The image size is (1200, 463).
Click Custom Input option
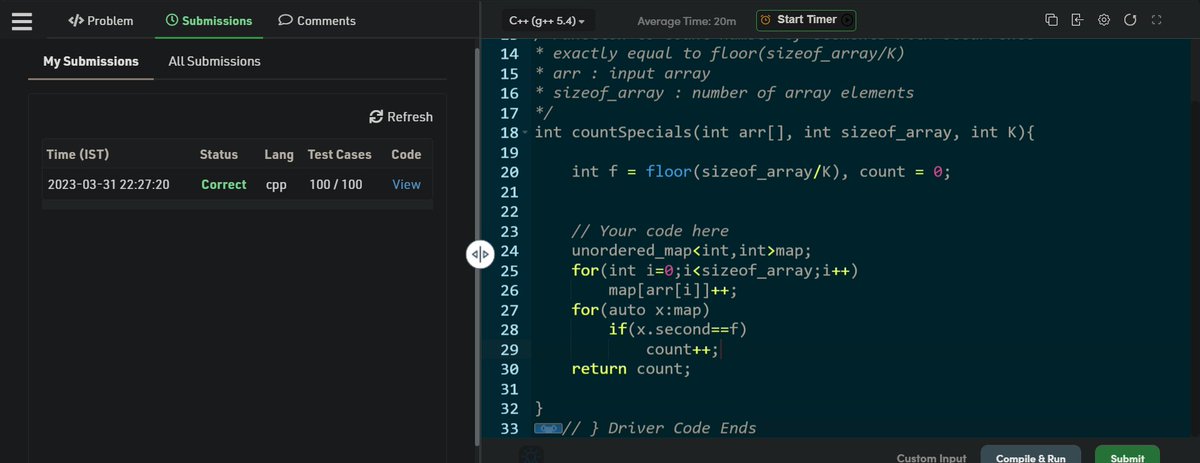click(931, 457)
